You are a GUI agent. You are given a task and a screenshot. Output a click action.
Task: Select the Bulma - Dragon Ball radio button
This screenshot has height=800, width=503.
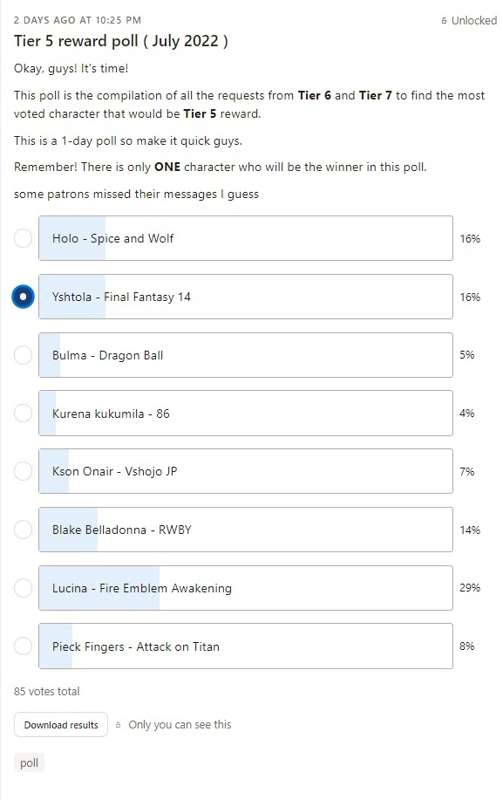point(23,355)
